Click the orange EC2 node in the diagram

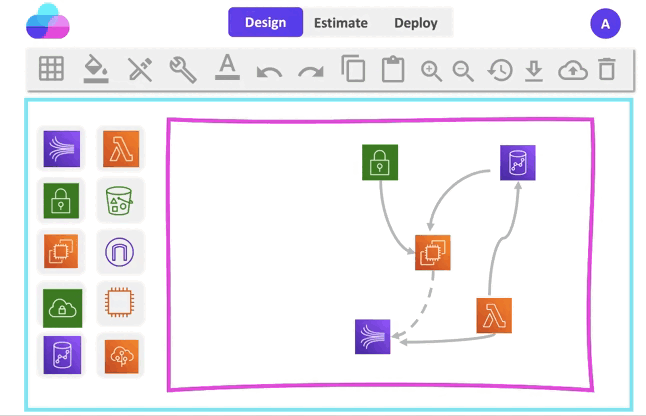click(433, 252)
